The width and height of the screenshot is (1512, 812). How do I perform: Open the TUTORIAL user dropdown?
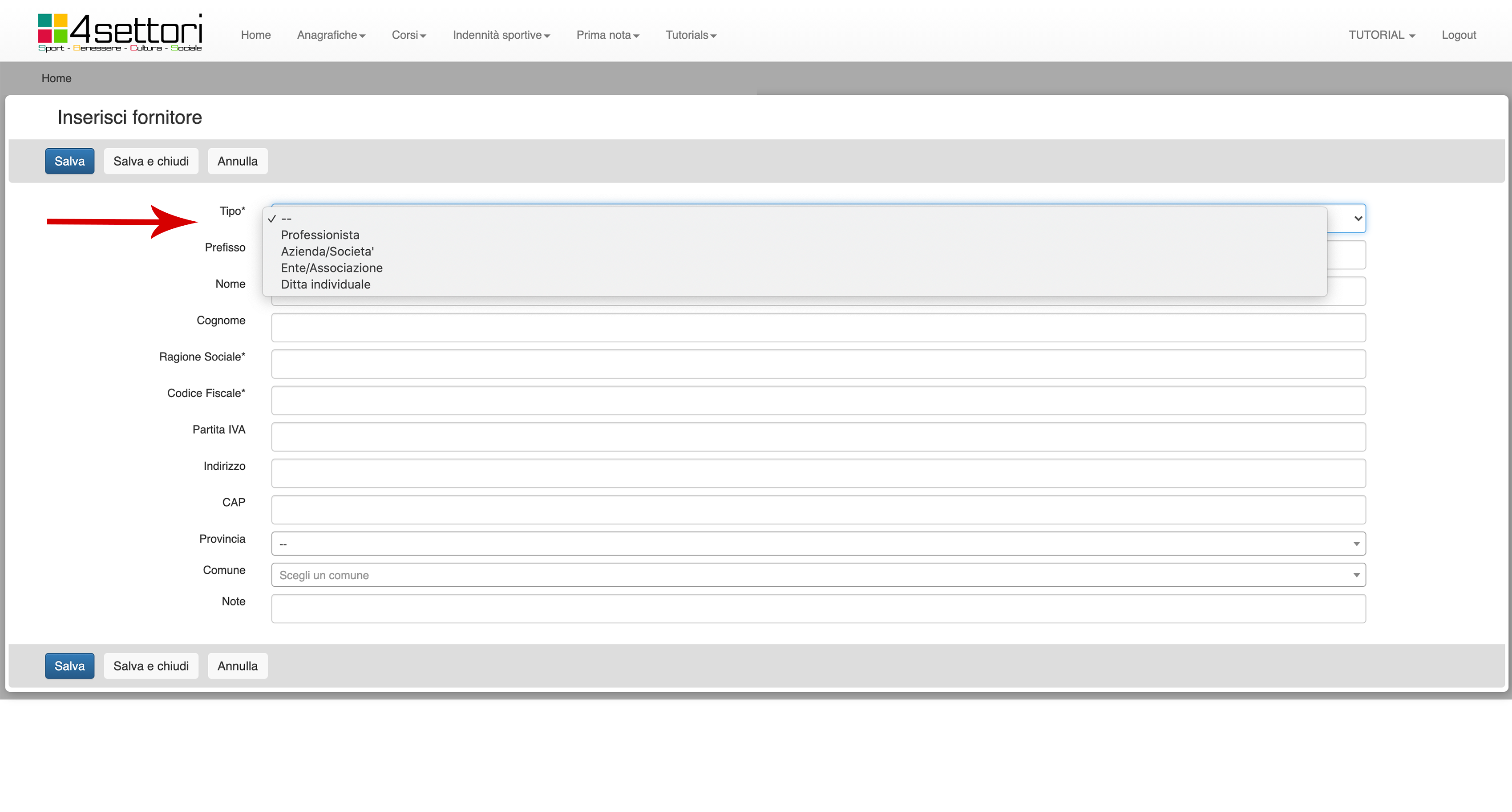pyautogui.click(x=1381, y=35)
